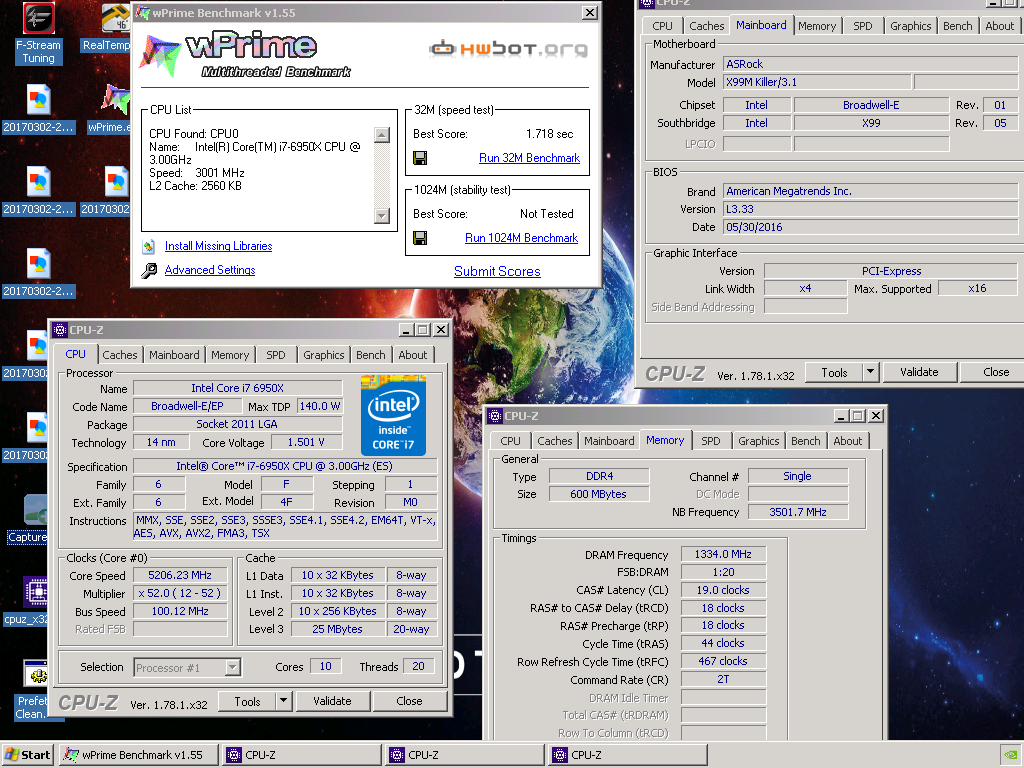Click the 1.718 sec best score text
Viewport: 1024px width, 768px height.
pos(550,134)
